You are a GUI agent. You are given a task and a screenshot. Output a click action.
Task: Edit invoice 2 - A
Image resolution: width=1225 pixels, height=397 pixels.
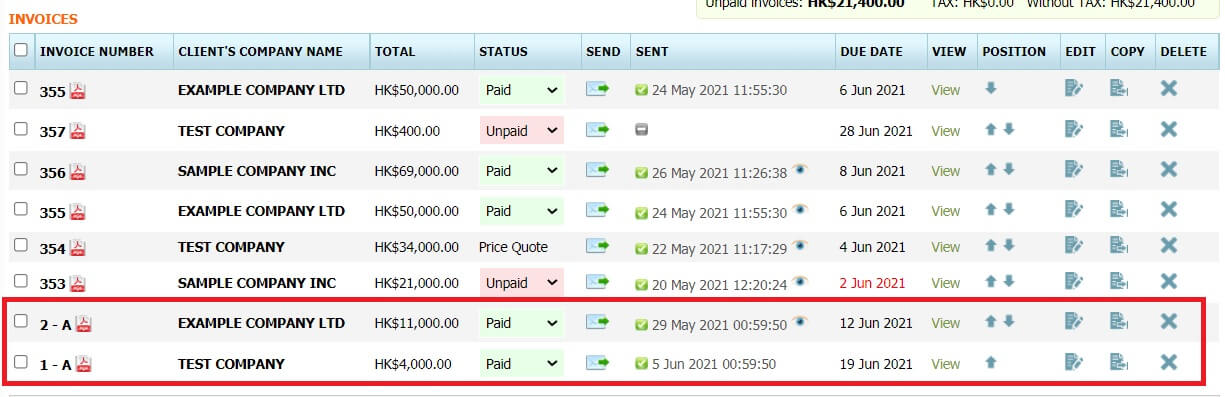click(1074, 321)
